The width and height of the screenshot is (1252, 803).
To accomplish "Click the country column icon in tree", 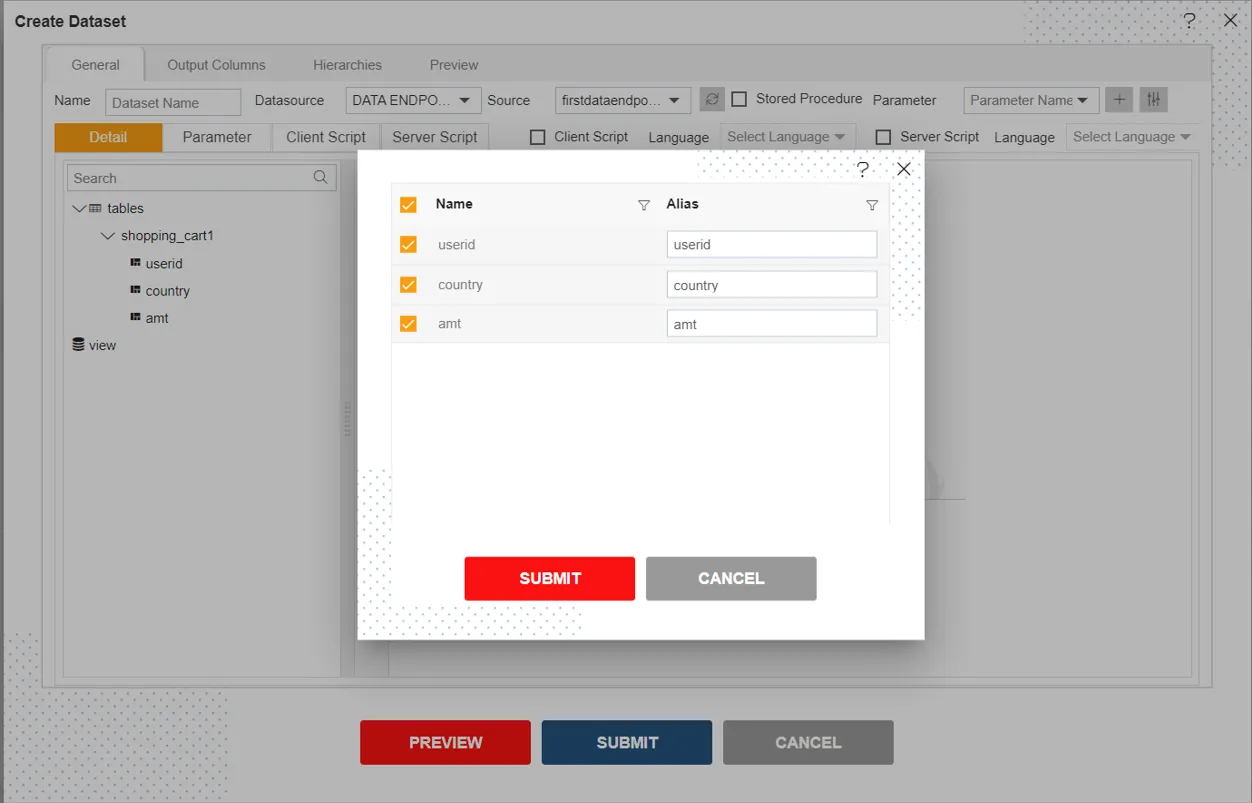I will [x=135, y=289].
